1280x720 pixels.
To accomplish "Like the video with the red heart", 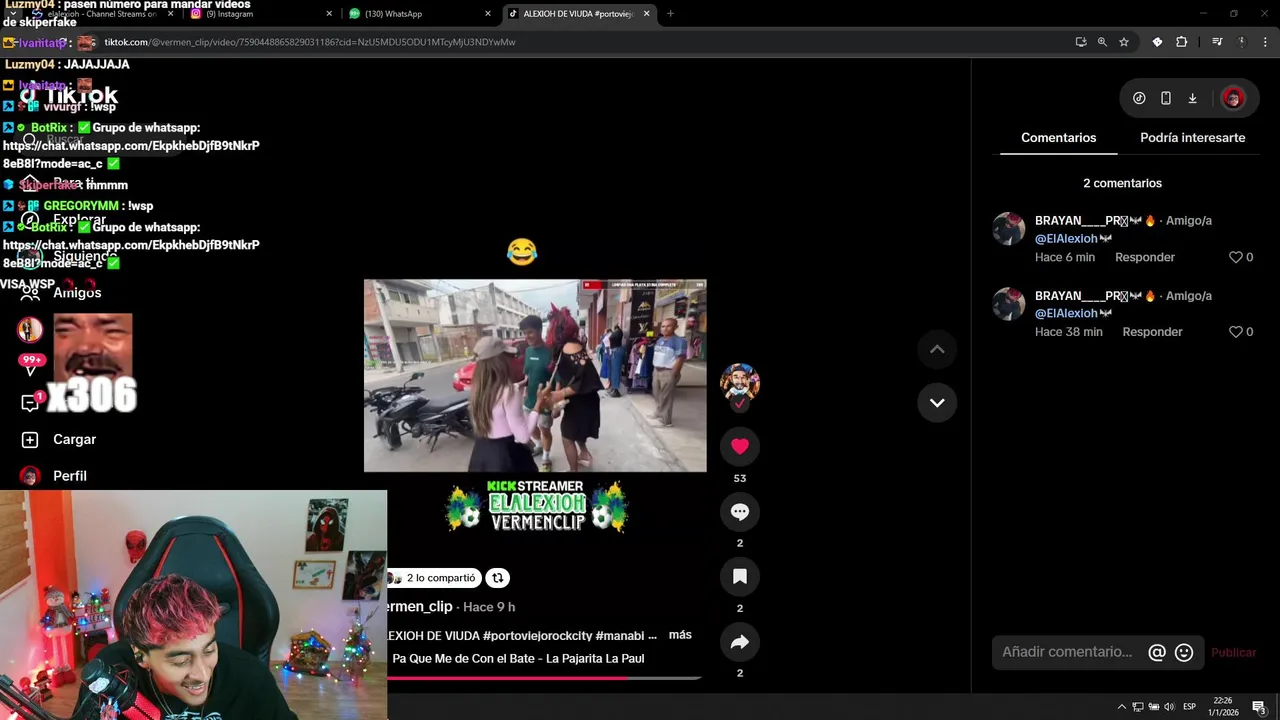I will point(740,447).
